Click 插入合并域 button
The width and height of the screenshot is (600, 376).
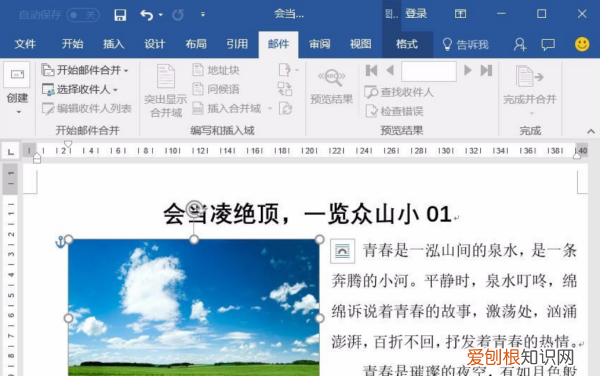[227, 109]
